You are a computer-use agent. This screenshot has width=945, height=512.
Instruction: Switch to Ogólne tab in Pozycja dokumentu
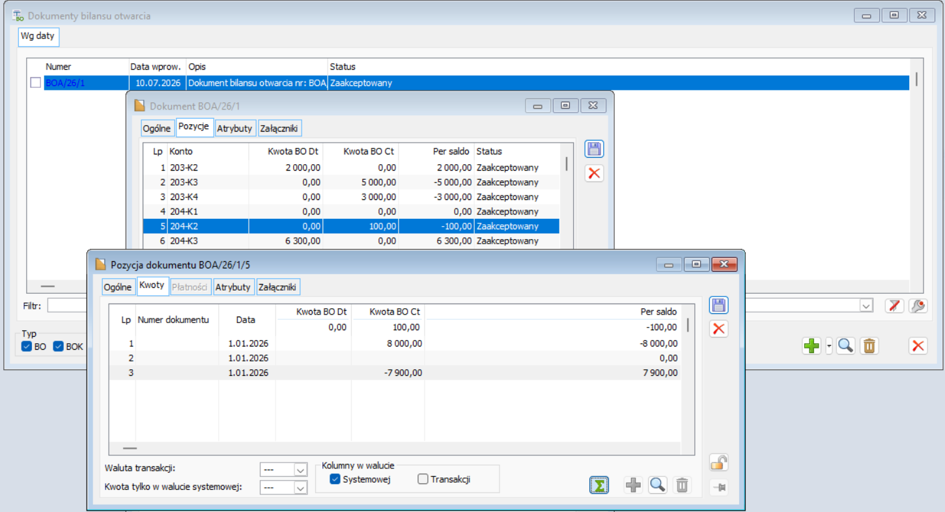[x=118, y=287]
